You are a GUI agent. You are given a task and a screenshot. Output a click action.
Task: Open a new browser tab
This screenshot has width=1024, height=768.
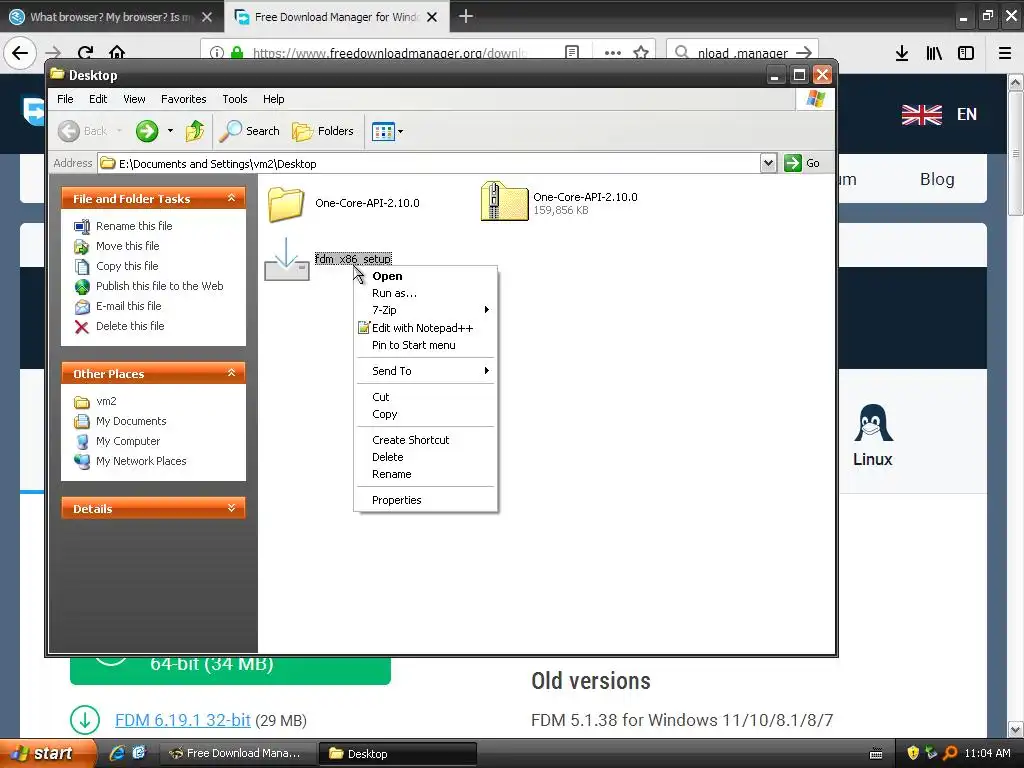click(x=466, y=16)
